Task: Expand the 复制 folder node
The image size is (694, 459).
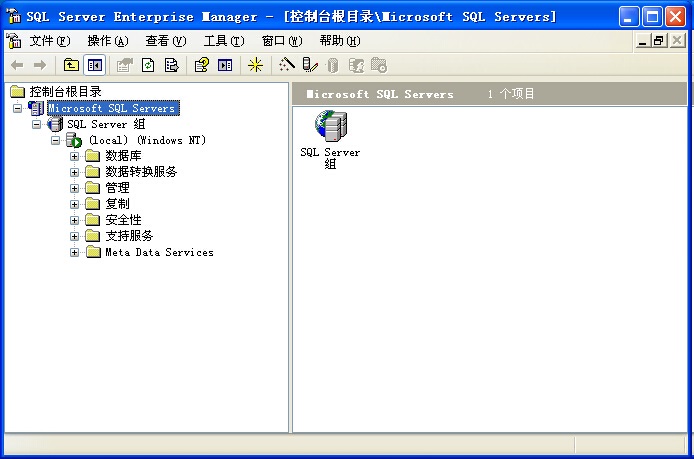Action: pyautogui.click(x=74, y=204)
